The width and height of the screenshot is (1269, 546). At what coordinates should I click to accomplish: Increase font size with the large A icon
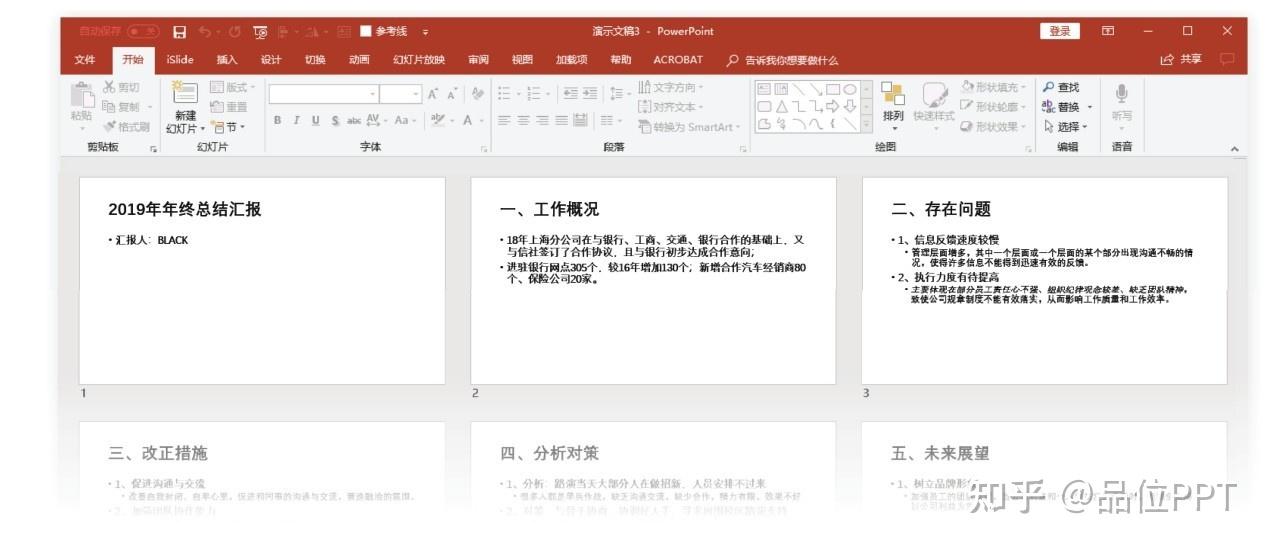[433, 93]
